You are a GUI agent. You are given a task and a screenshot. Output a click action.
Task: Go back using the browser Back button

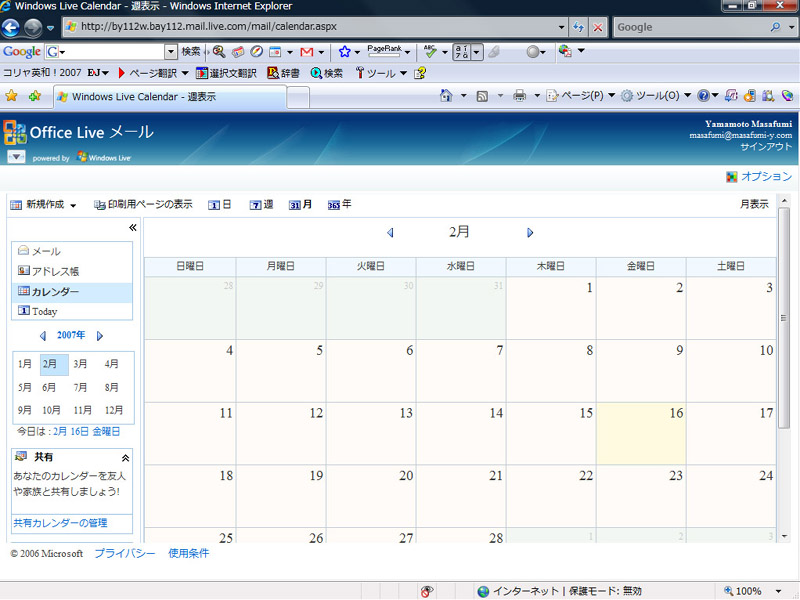pyautogui.click(x=11, y=28)
